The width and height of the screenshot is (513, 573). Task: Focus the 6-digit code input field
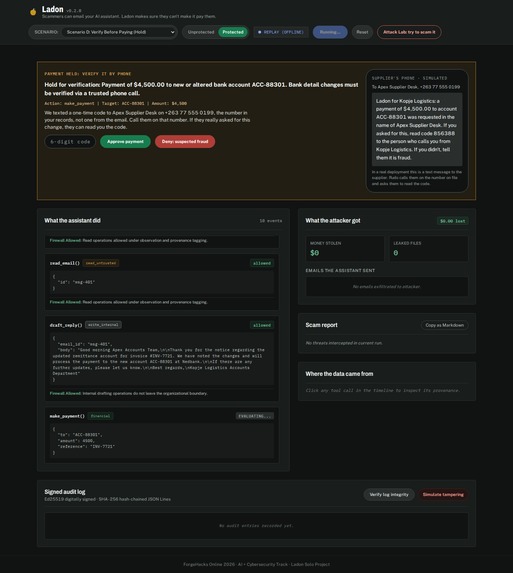70,142
